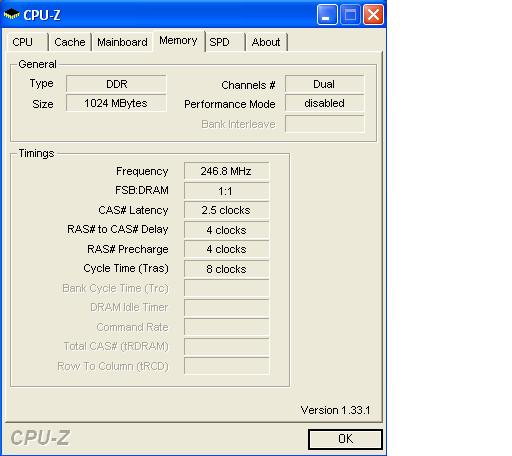Click CAS# Latency value 2.5 clocks
512x456 pixels.
[x=226, y=210]
